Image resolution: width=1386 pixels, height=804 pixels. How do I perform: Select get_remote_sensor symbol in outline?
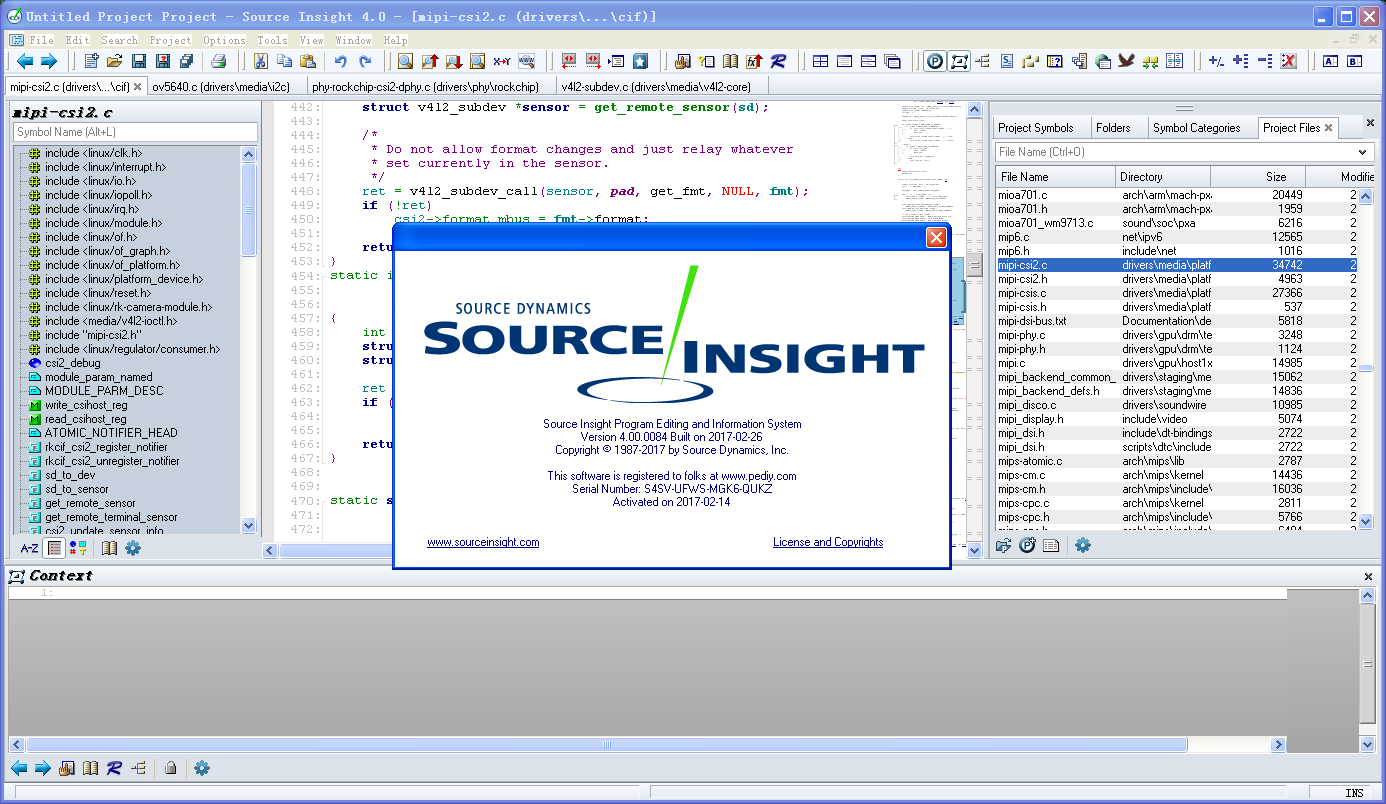(x=90, y=503)
